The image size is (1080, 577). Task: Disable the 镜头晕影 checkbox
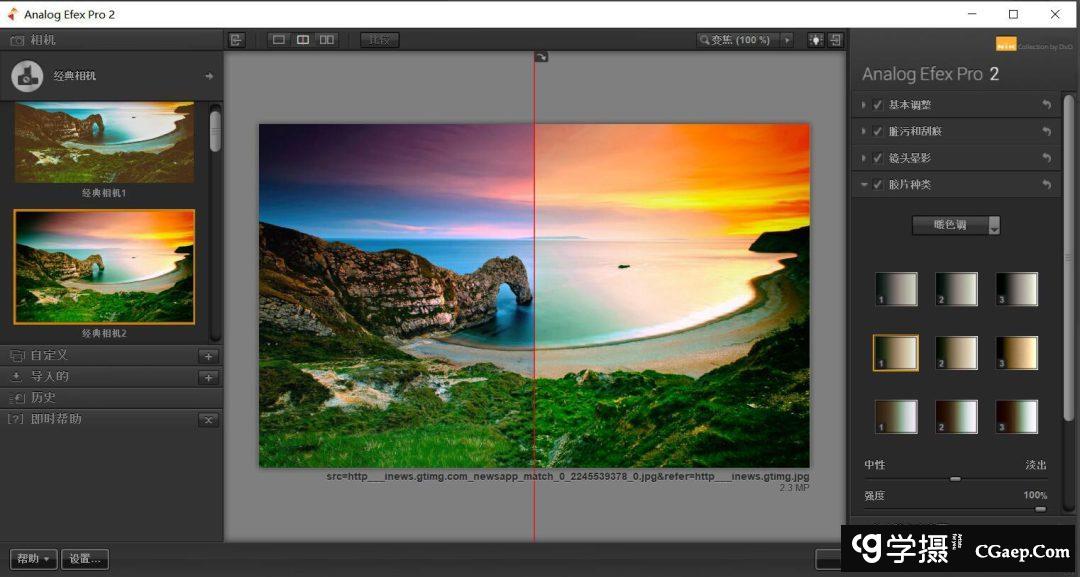(878, 158)
